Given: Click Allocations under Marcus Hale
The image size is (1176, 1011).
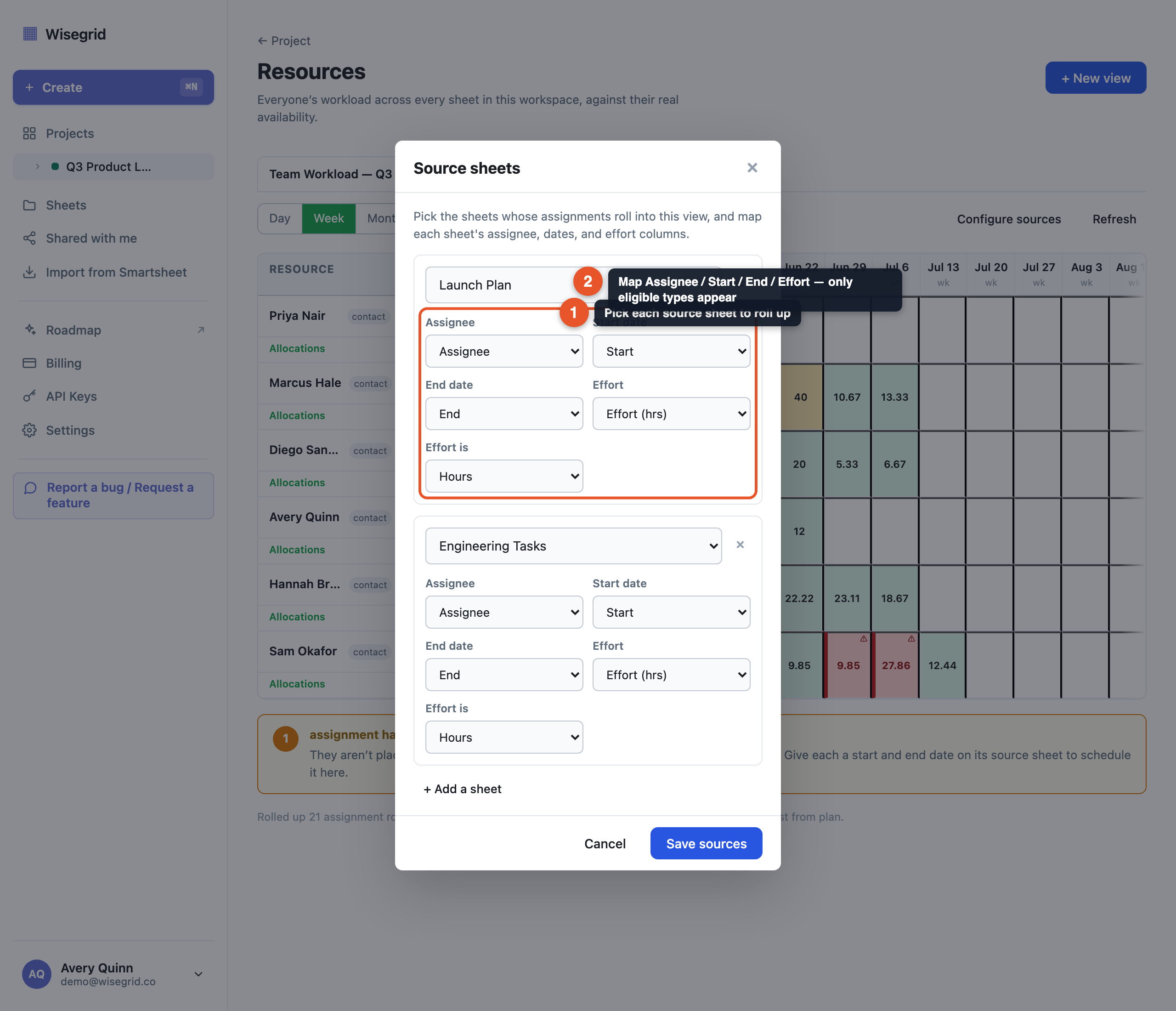Looking at the screenshot, I should click(x=297, y=415).
